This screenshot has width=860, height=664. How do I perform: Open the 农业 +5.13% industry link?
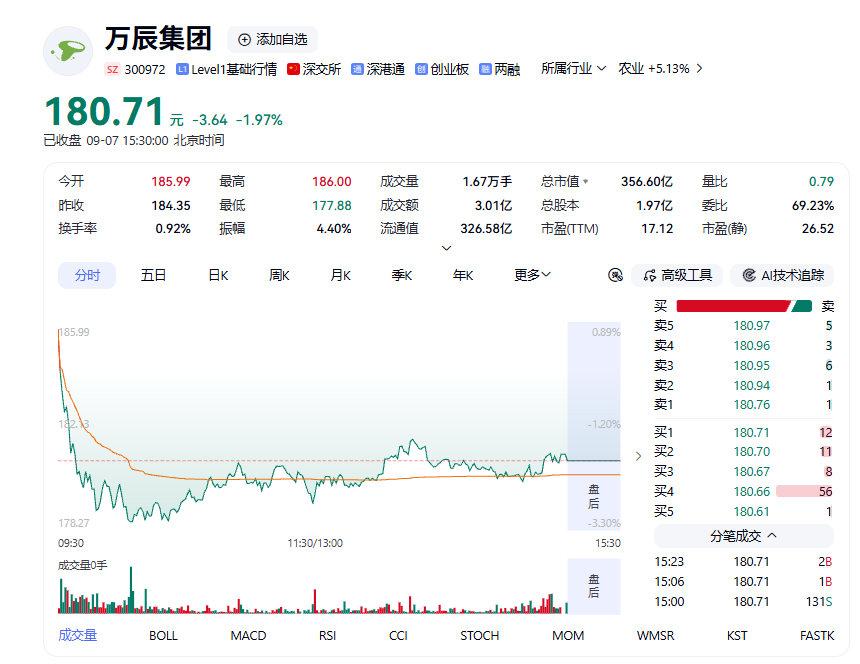pos(660,69)
